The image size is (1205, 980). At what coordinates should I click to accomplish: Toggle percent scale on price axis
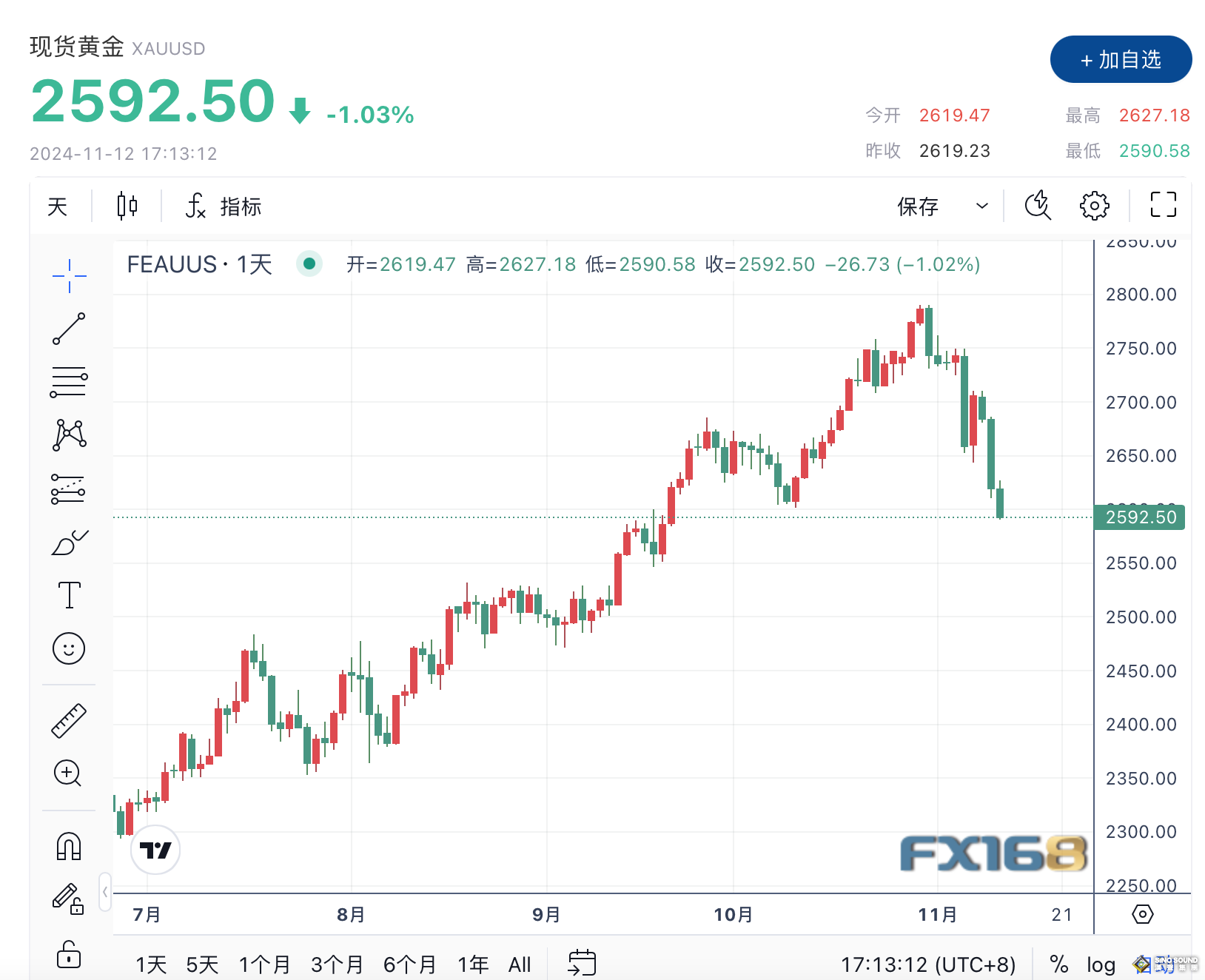click(x=1058, y=964)
